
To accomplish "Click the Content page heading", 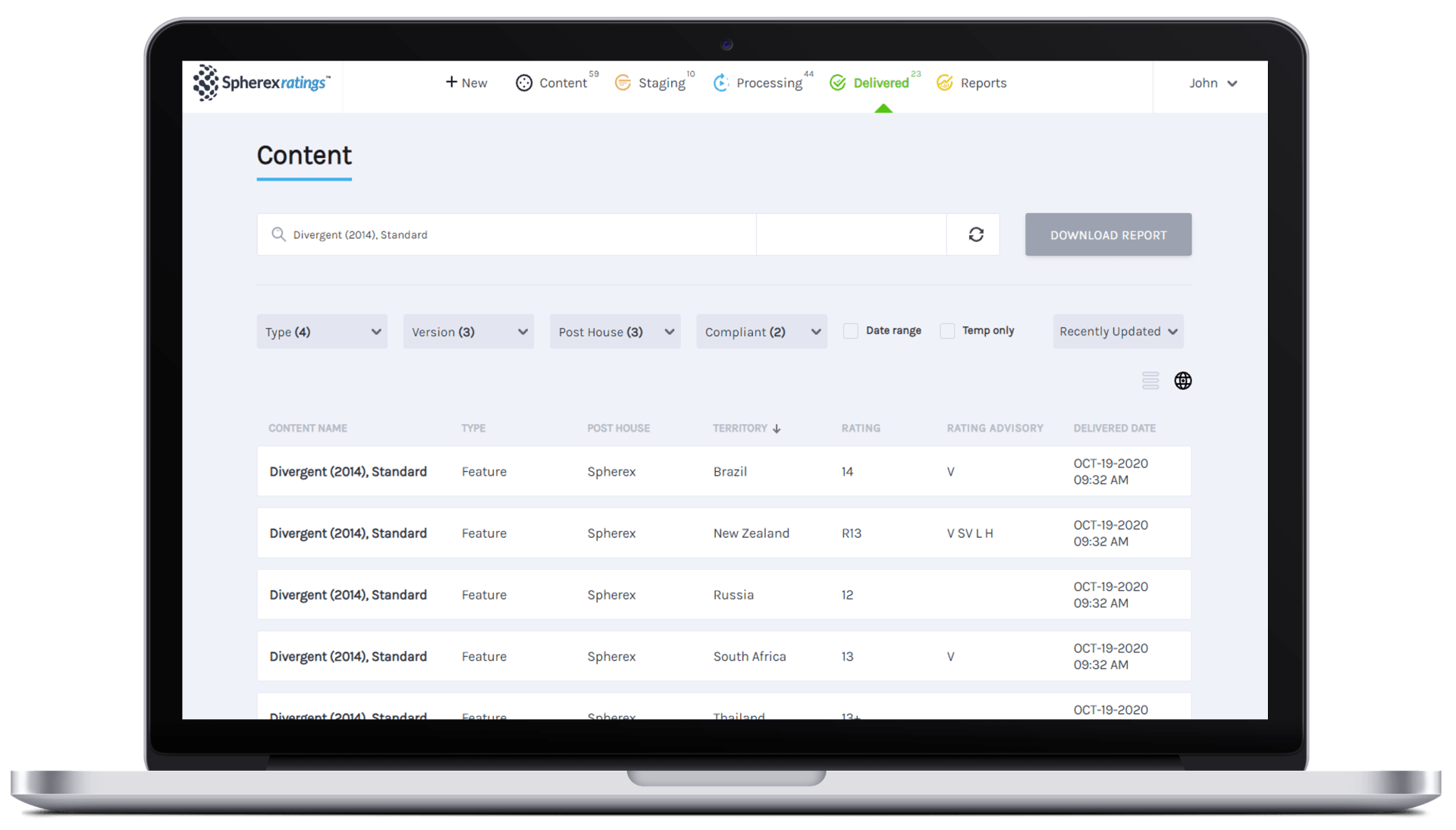I will (304, 156).
